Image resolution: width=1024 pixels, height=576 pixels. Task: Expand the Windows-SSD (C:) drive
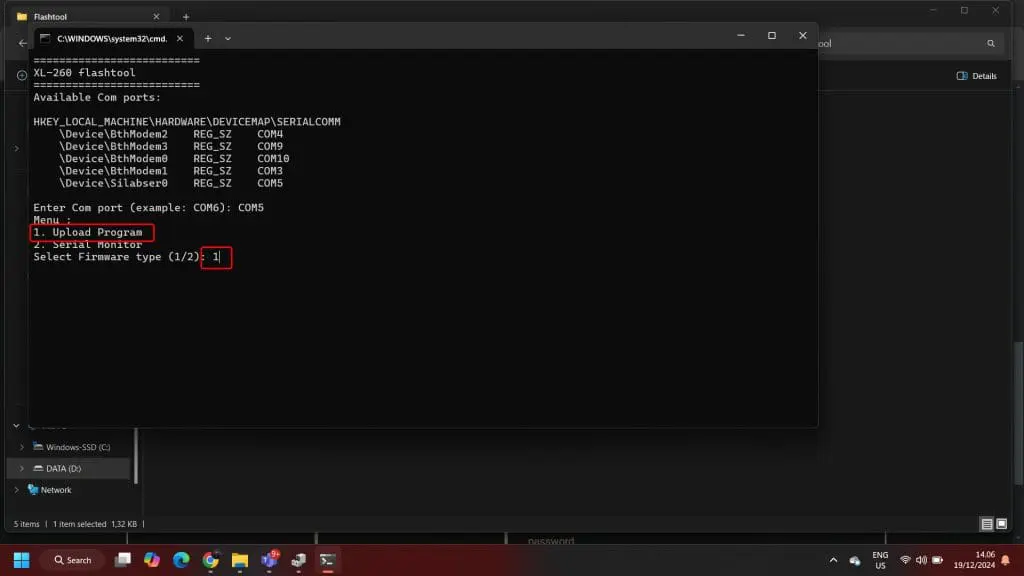coord(22,447)
